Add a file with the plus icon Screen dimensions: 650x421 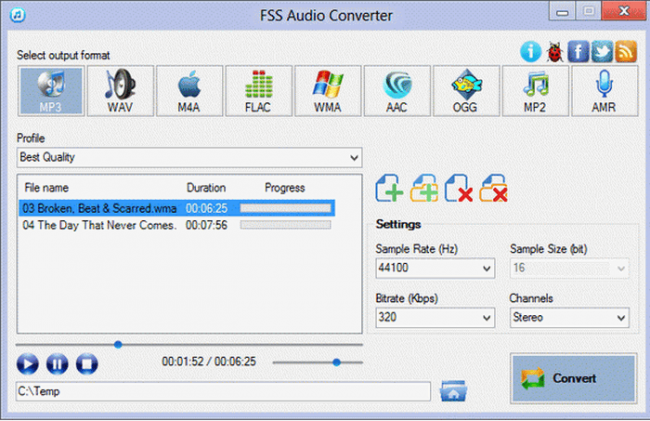coord(389,189)
